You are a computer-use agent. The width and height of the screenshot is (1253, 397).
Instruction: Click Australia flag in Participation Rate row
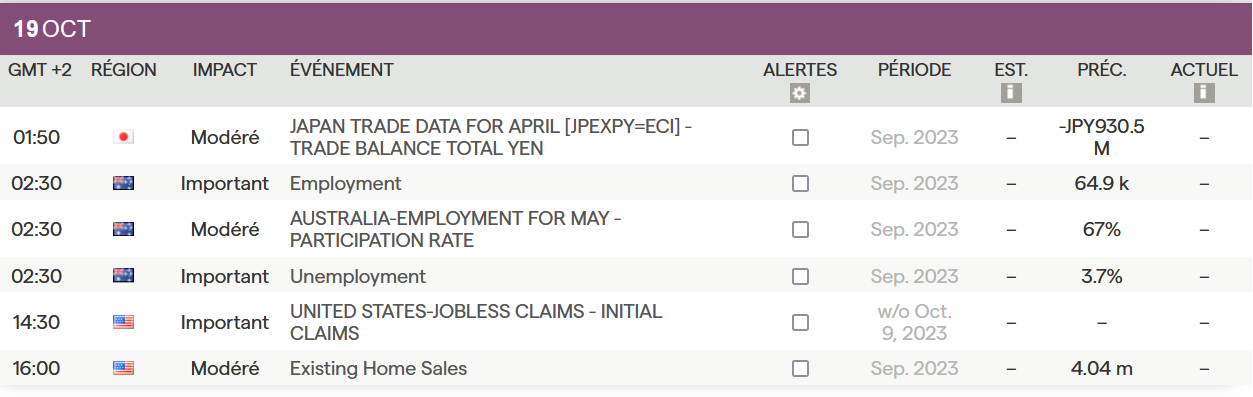[124, 229]
